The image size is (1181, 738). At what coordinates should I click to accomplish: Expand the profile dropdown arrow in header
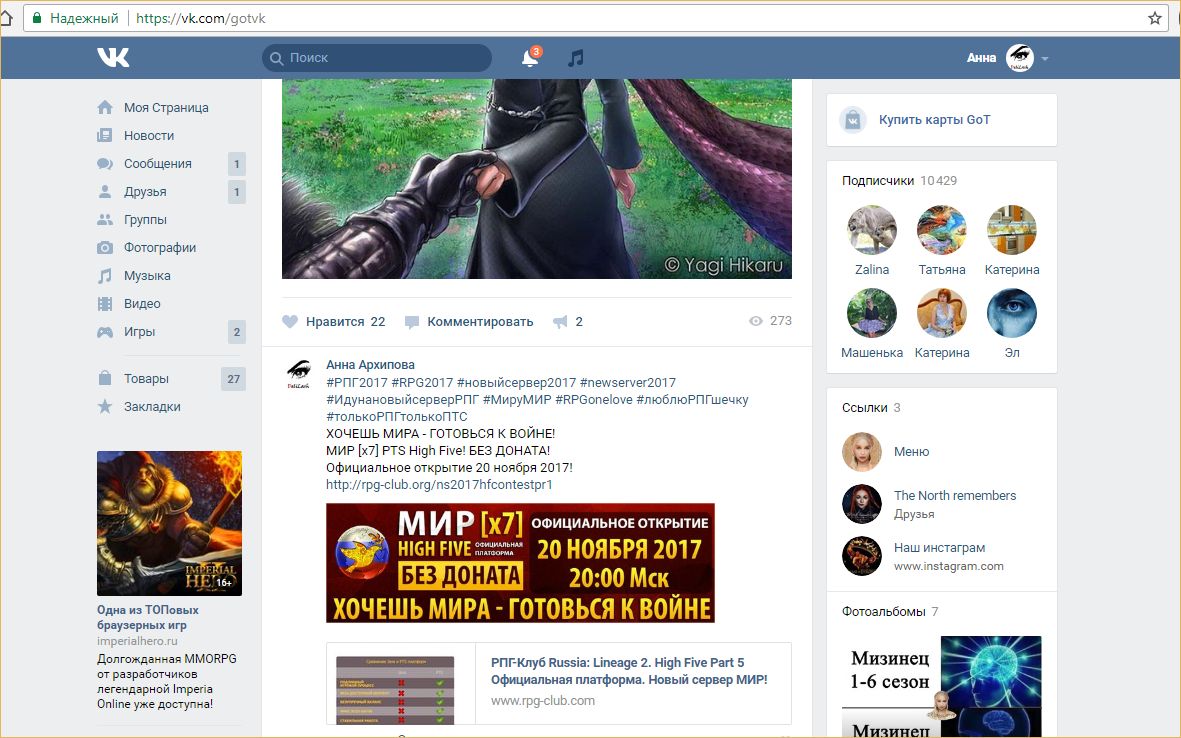(1045, 58)
